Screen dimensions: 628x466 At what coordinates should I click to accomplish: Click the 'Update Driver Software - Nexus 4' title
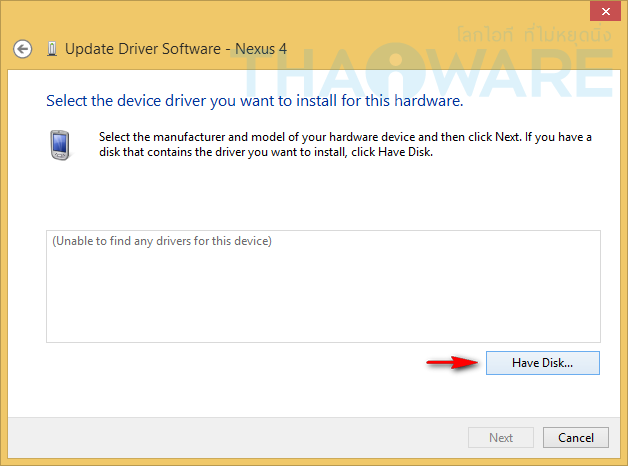pyautogui.click(x=165, y=48)
